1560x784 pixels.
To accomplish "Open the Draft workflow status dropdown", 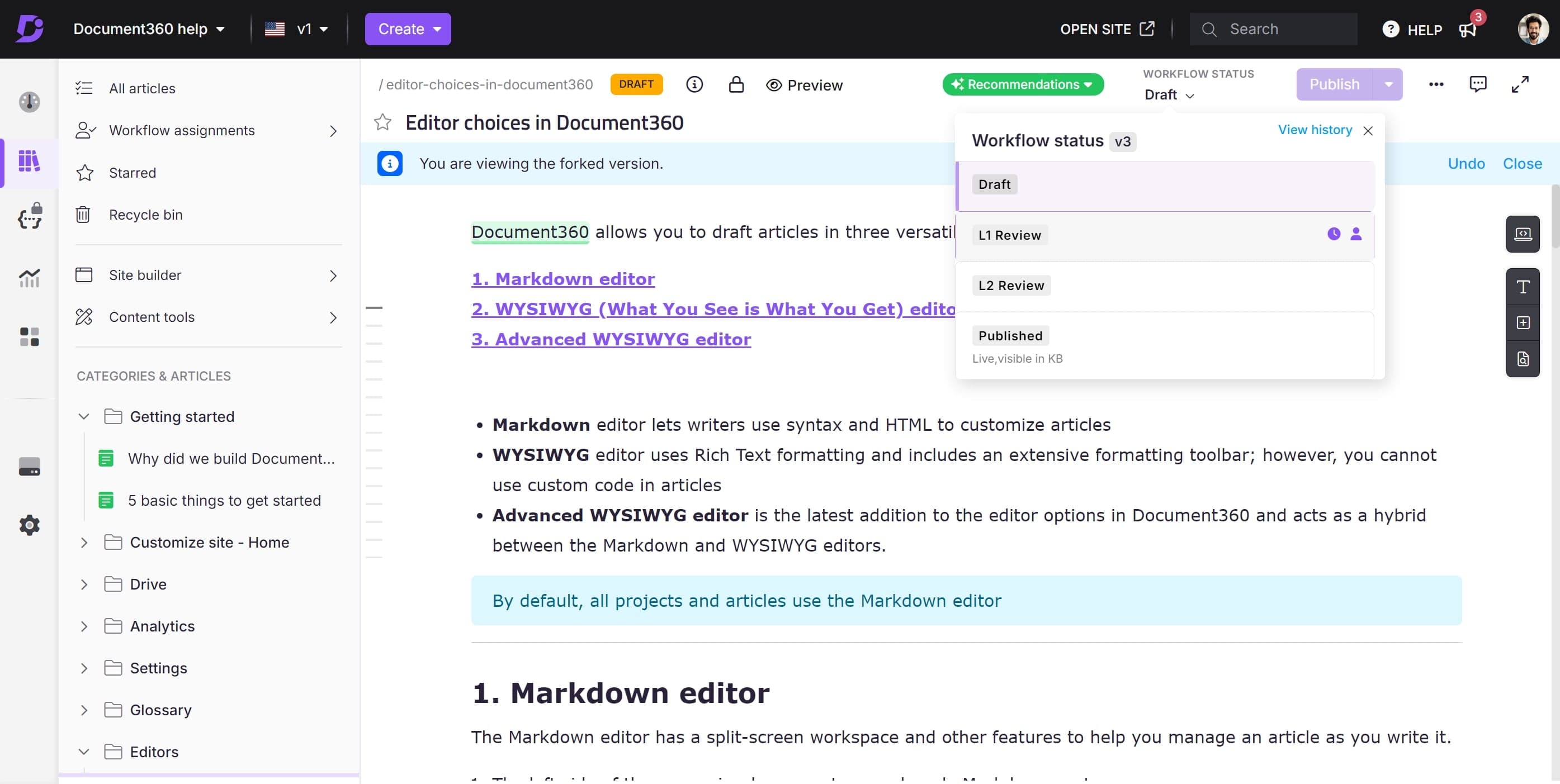I will click(1169, 95).
